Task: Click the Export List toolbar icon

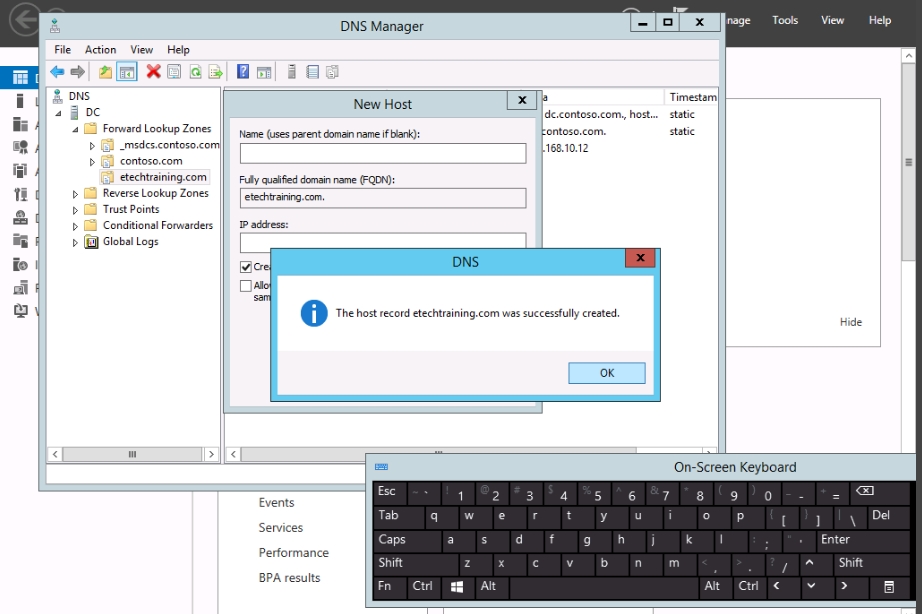Action: 216,72
